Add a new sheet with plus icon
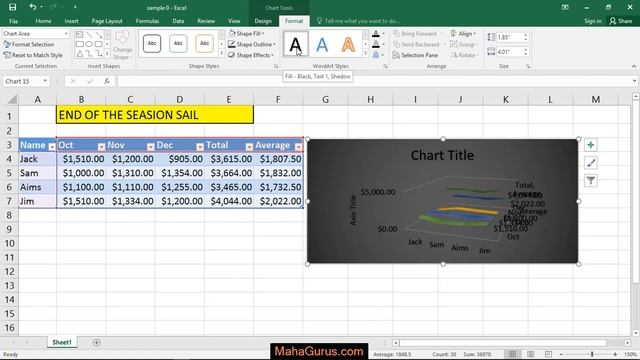Viewport: 640px width, 360px height. tap(97, 342)
